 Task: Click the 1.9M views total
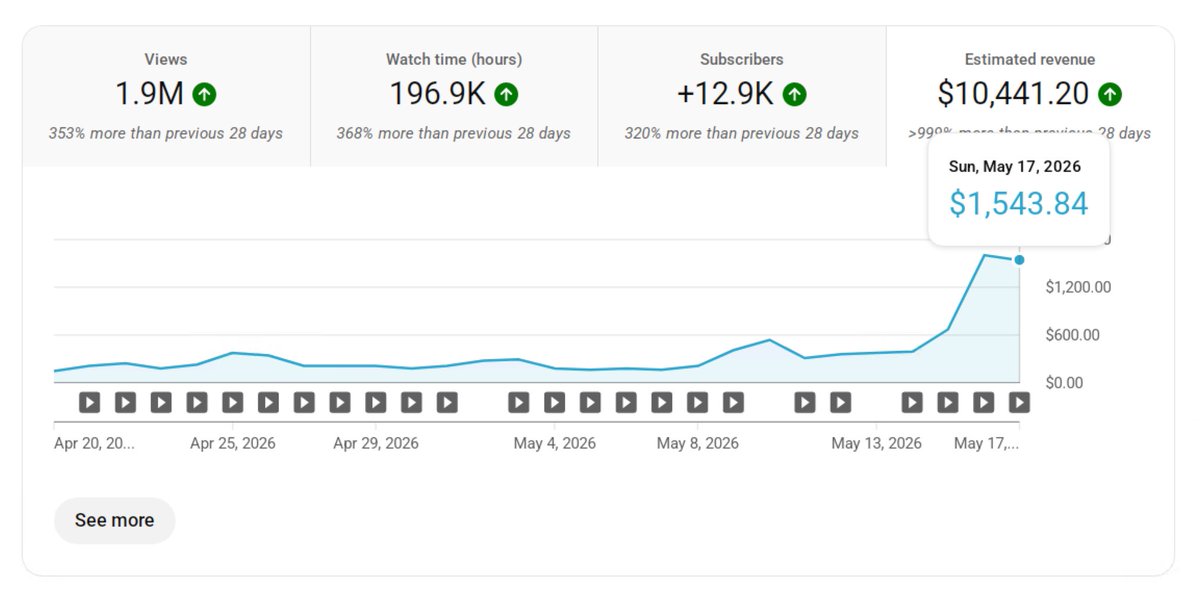(x=150, y=94)
